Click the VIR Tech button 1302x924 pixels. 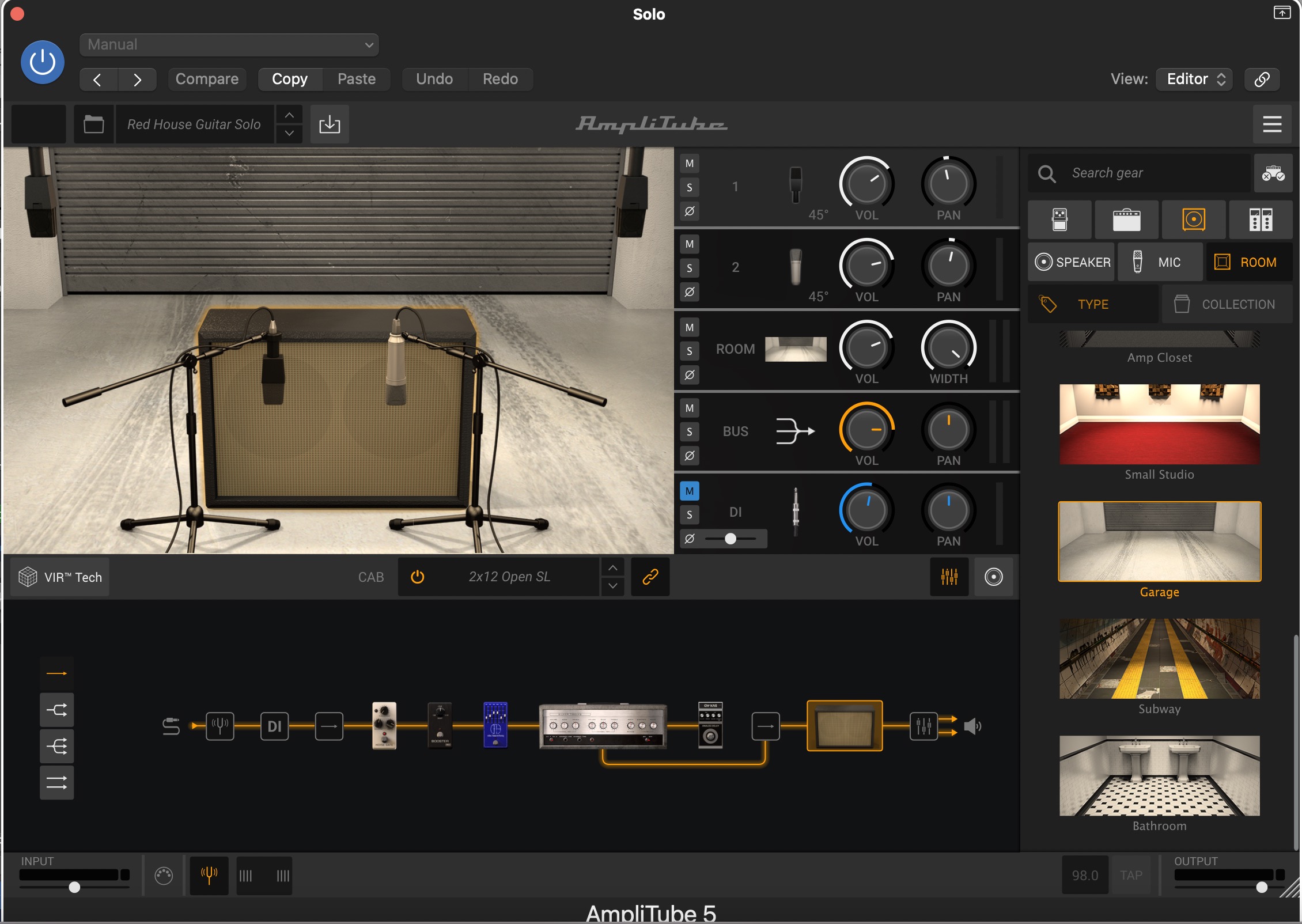point(60,577)
